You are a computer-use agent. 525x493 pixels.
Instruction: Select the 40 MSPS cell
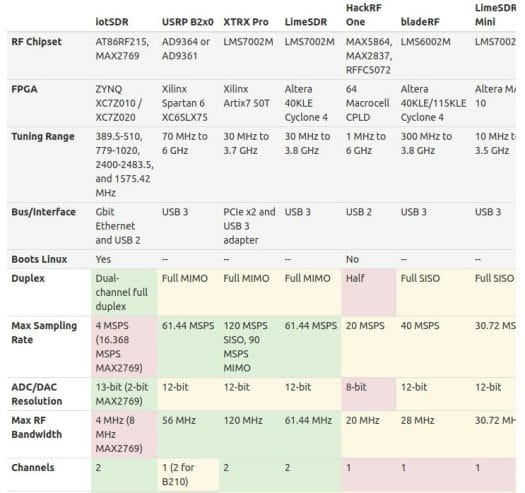[433, 347]
